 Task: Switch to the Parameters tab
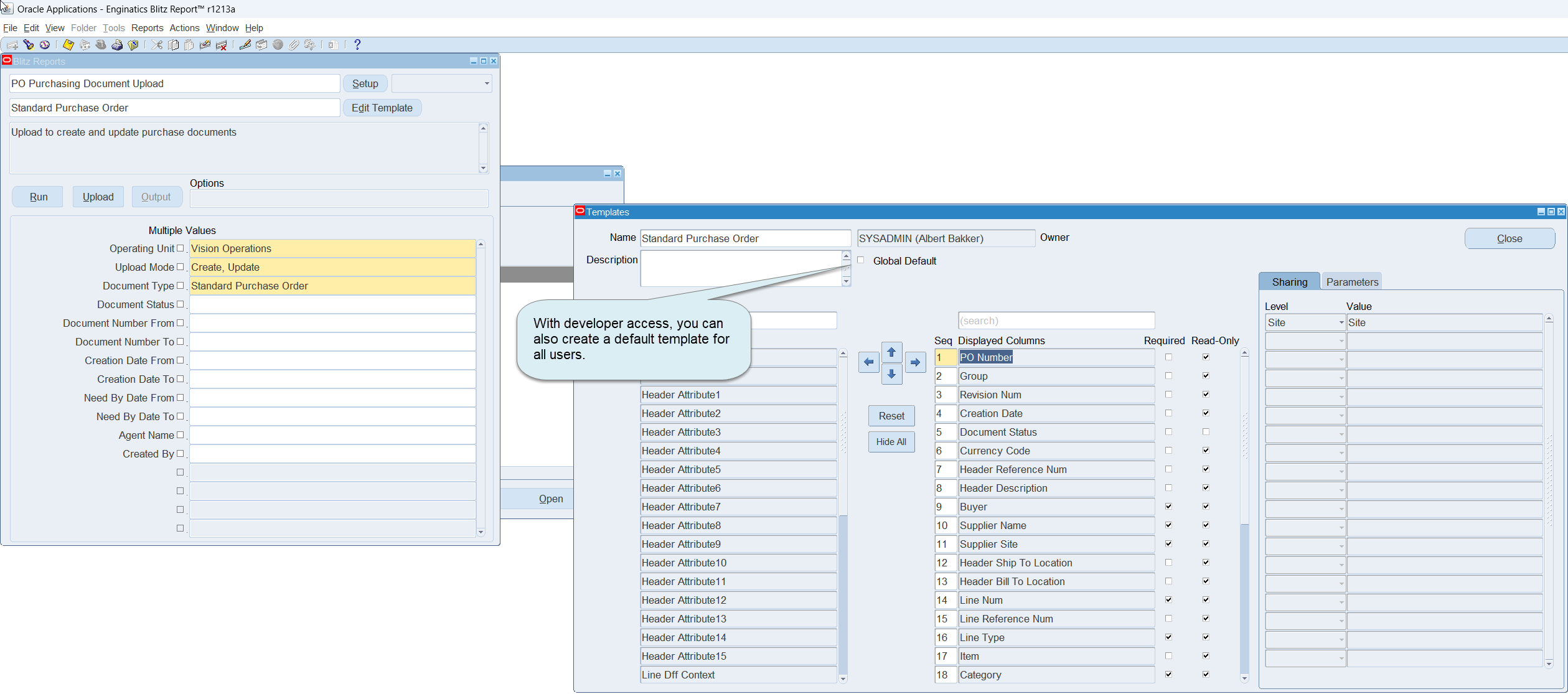1352,282
